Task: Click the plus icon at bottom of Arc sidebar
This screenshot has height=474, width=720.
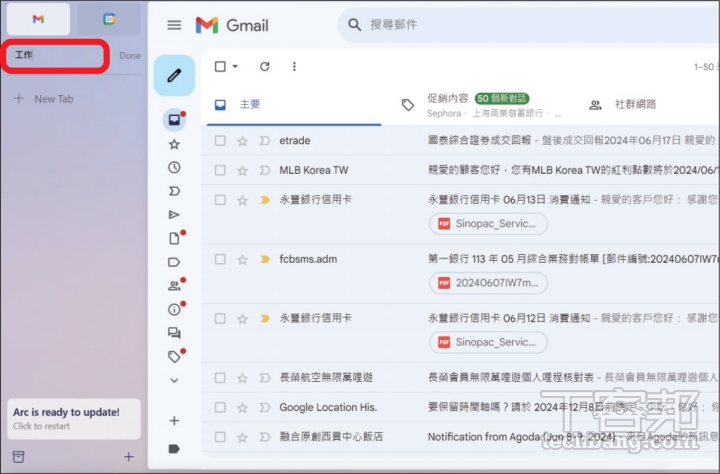Action: (x=129, y=457)
